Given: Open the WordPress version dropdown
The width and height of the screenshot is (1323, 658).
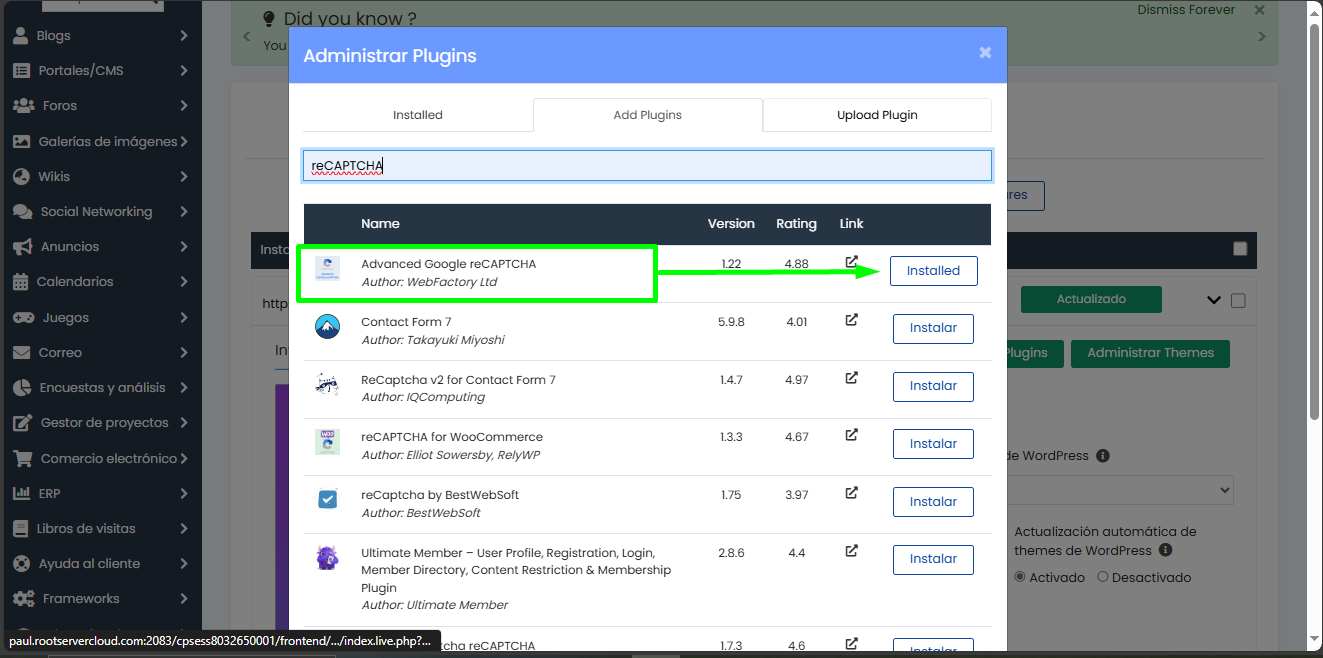Looking at the screenshot, I should pos(1120,490).
